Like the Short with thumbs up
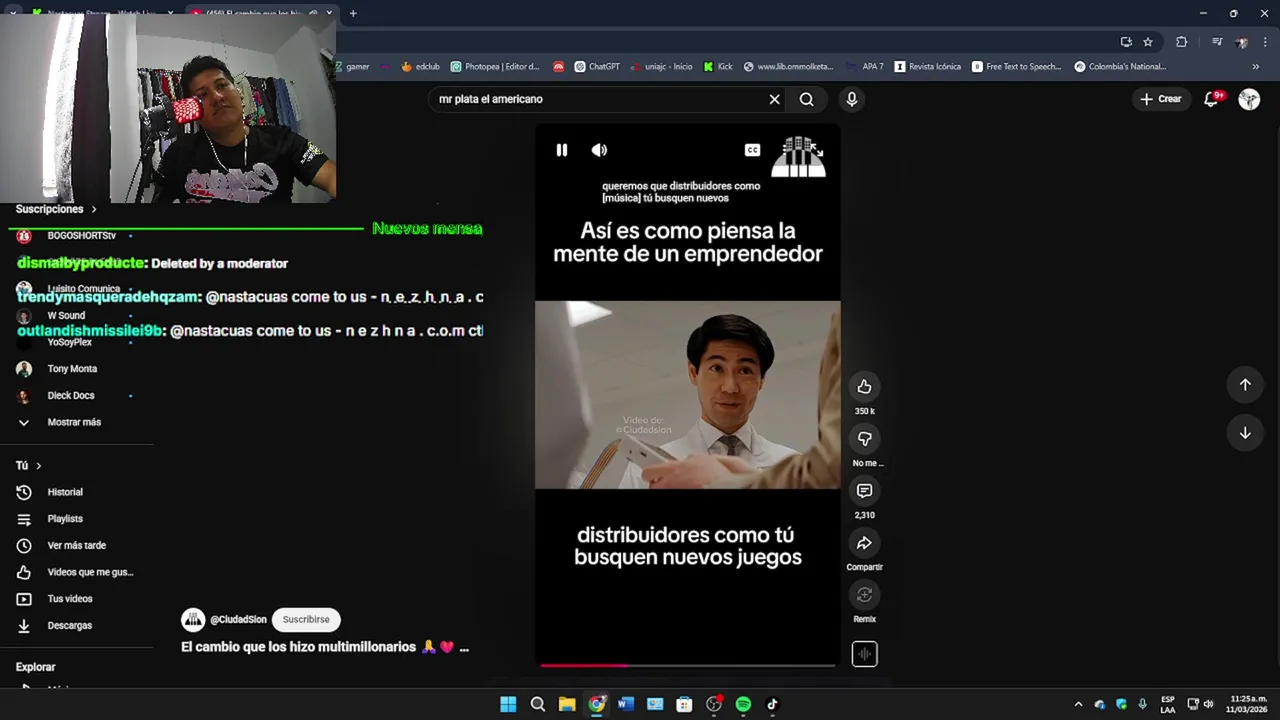The width and height of the screenshot is (1280, 720). (x=864, y=387)
